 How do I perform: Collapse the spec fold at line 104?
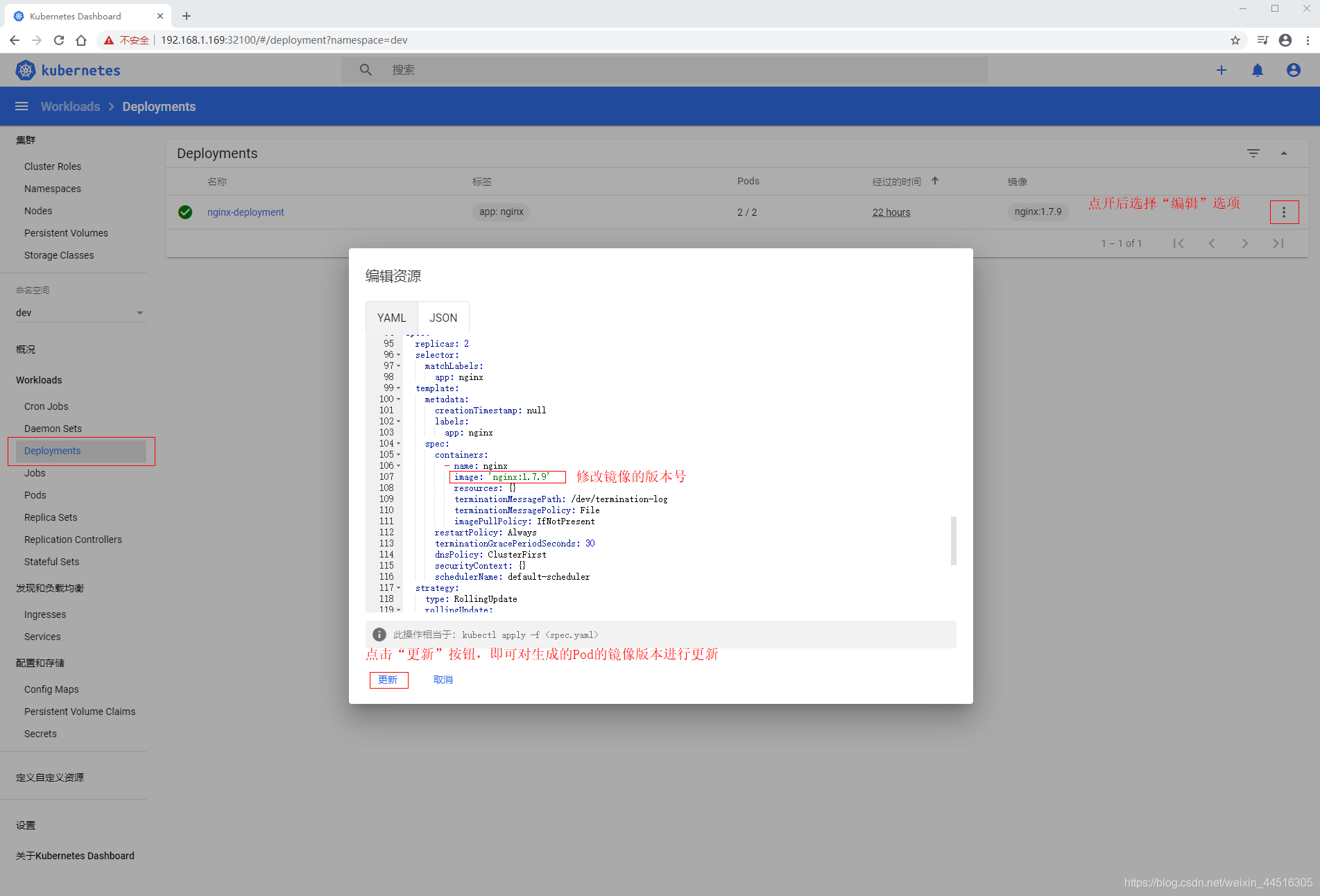399,444
